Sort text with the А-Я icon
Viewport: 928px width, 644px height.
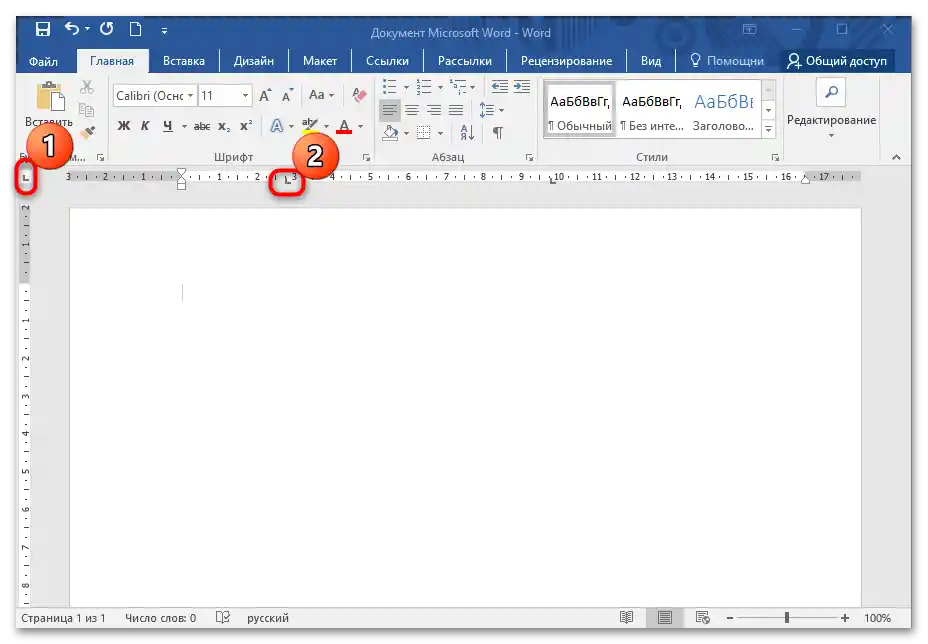(468, 133)
